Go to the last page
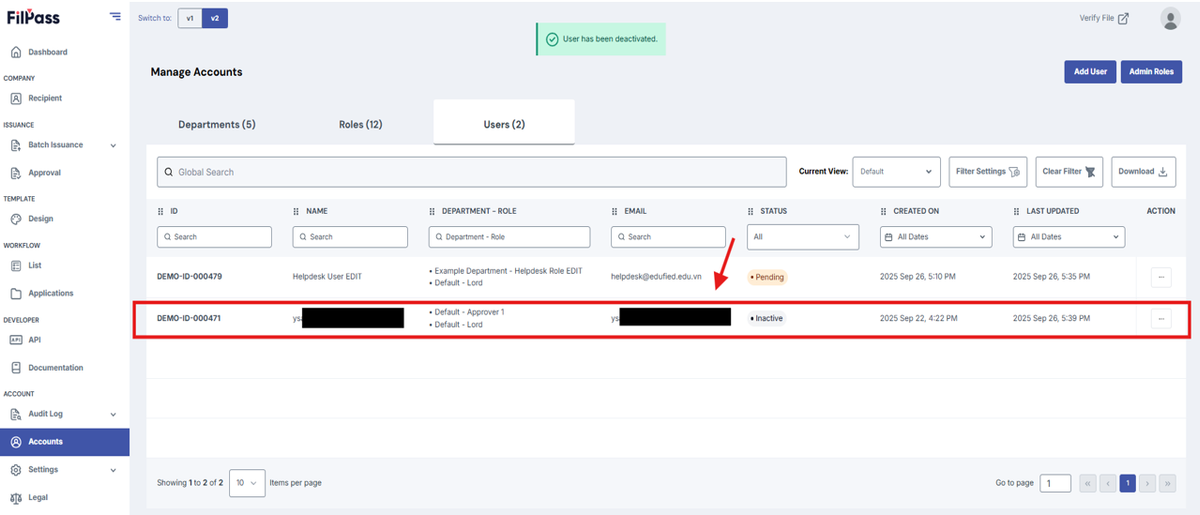 coord(1168,483)
